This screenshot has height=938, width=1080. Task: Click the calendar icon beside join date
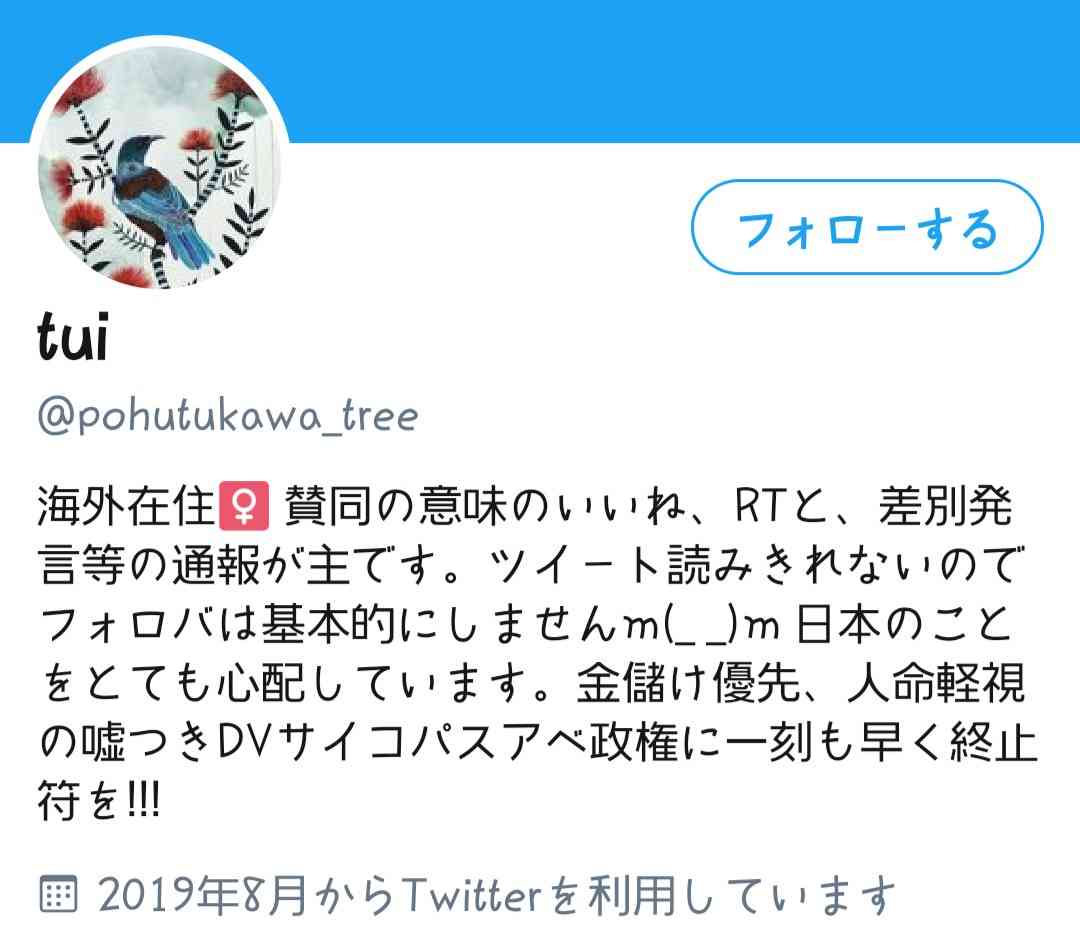tap(59, 894)
